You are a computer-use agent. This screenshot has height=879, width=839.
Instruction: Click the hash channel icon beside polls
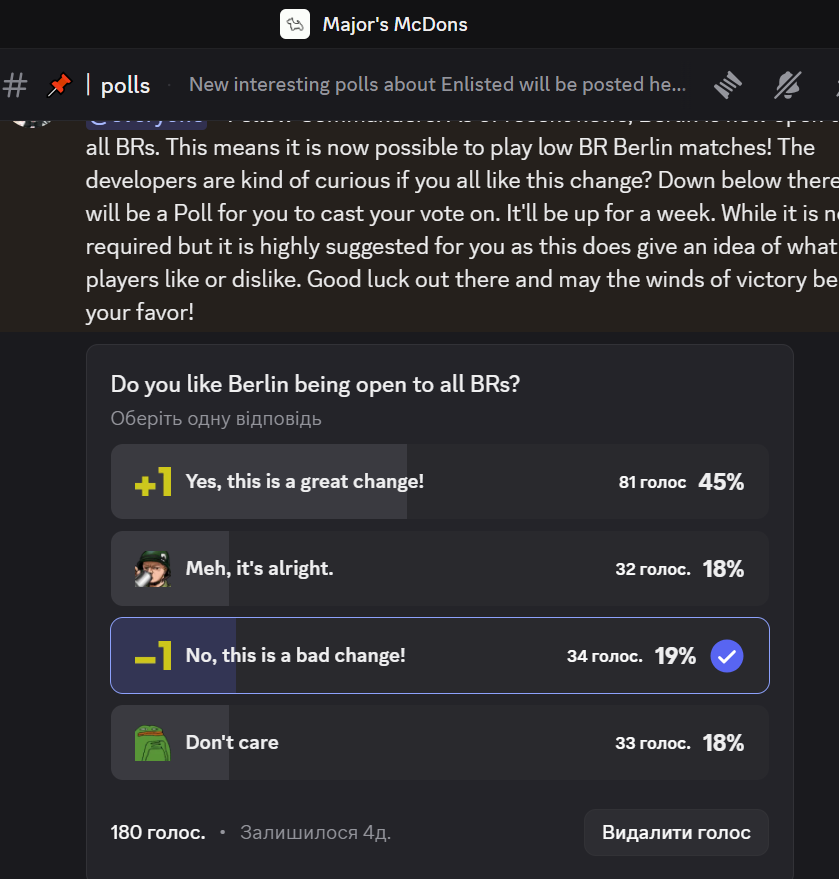coord(15,85)
